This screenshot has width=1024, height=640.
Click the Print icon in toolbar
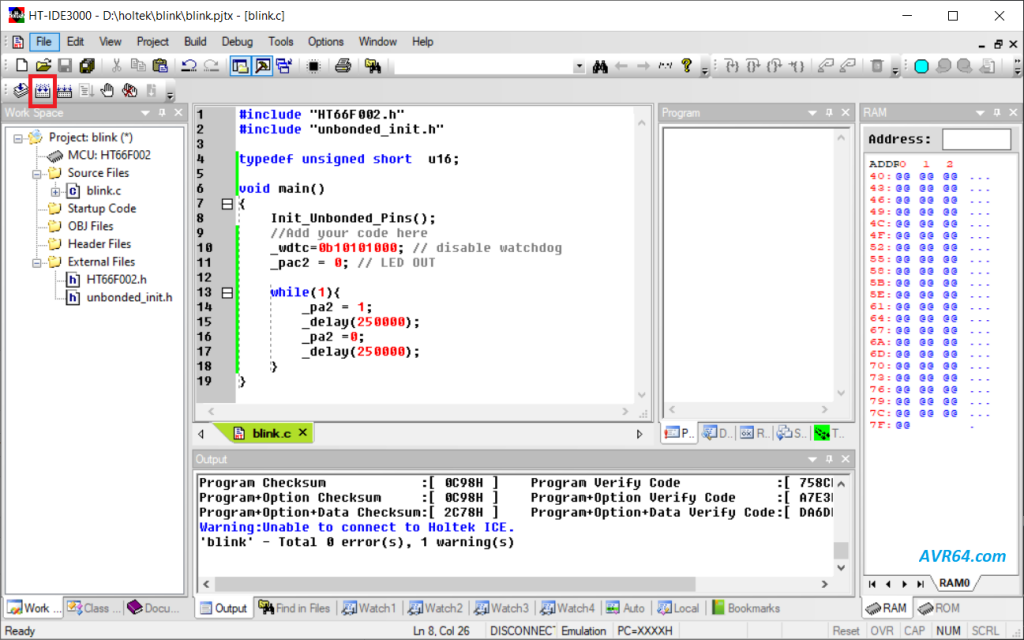(343, 66)
